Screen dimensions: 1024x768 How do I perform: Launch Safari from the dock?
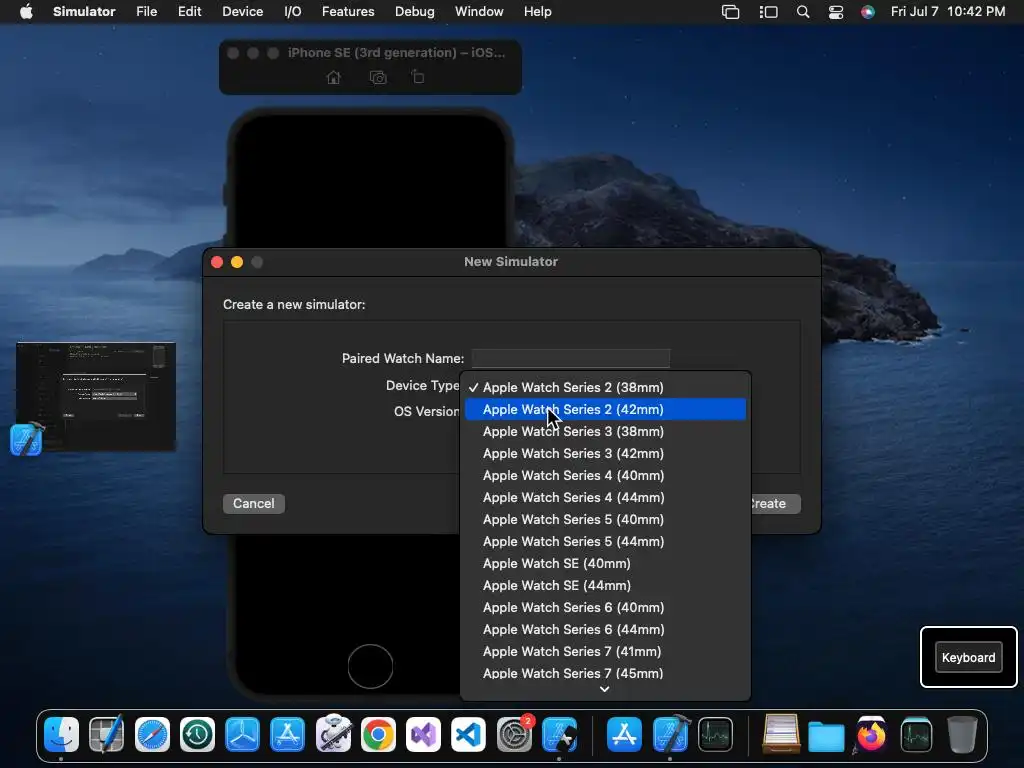pyautogui.click(x=152, y=734)
